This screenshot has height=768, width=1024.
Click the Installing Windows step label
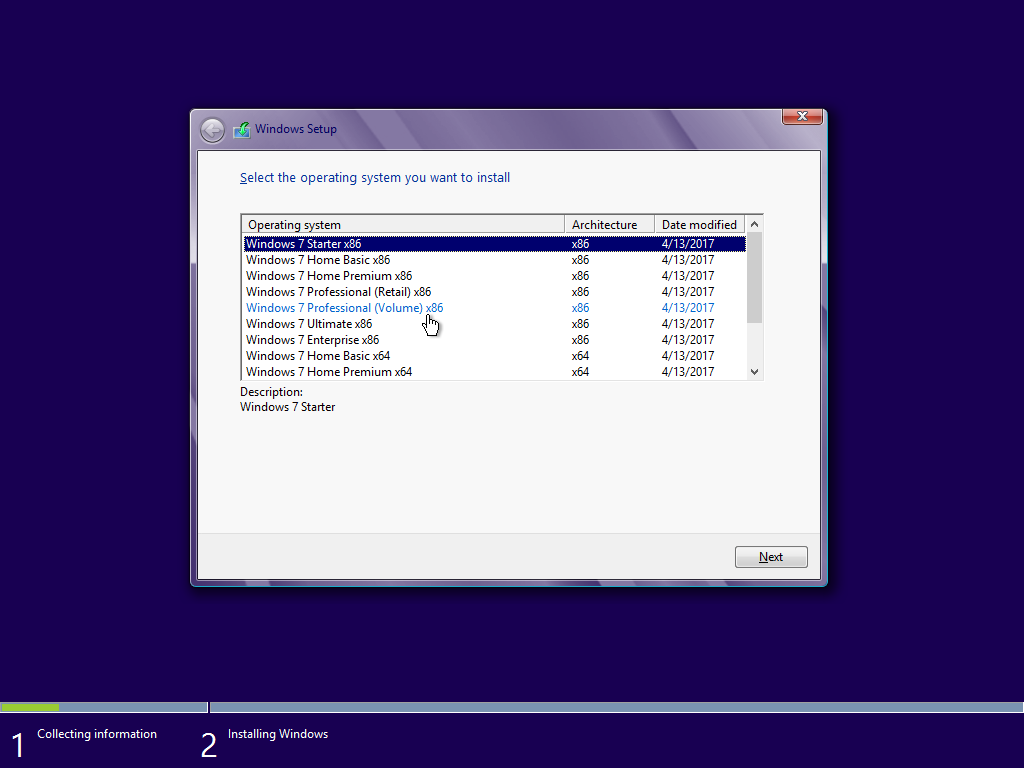tap(278, 734)
